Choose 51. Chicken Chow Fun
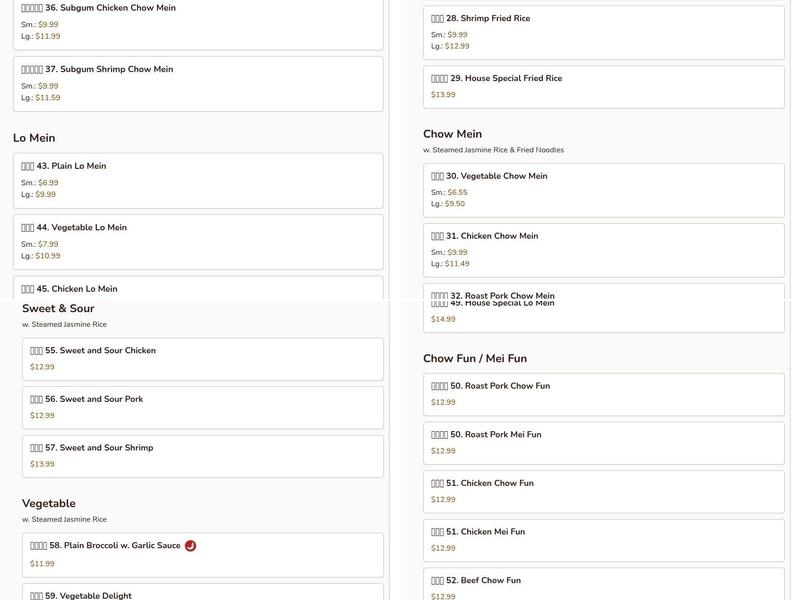This screenshot has width=800, height=600. pyautogui.click(x=604, y=491)
